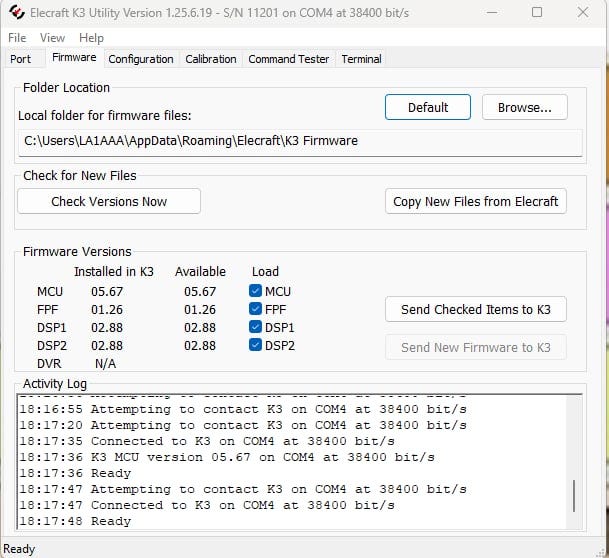Open the View menu
The height and width of the screenshot is (558, 609).
click(x=52, y=38)
